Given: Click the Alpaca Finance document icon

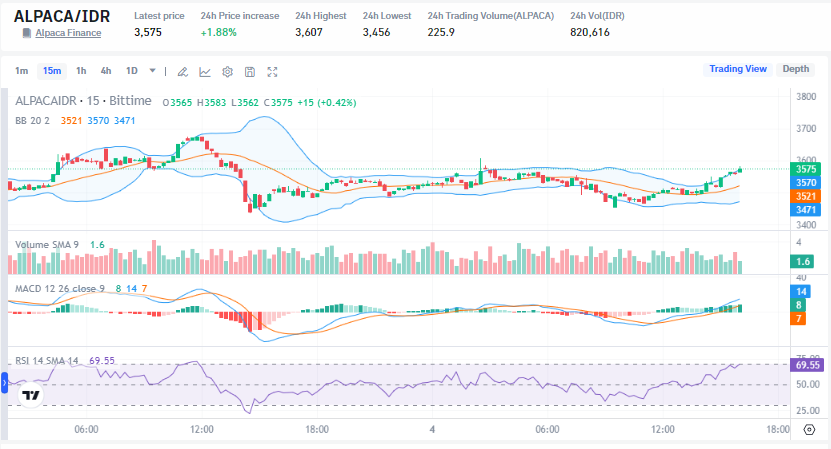Looking at the screenshot, I should [x=26, y=33].
